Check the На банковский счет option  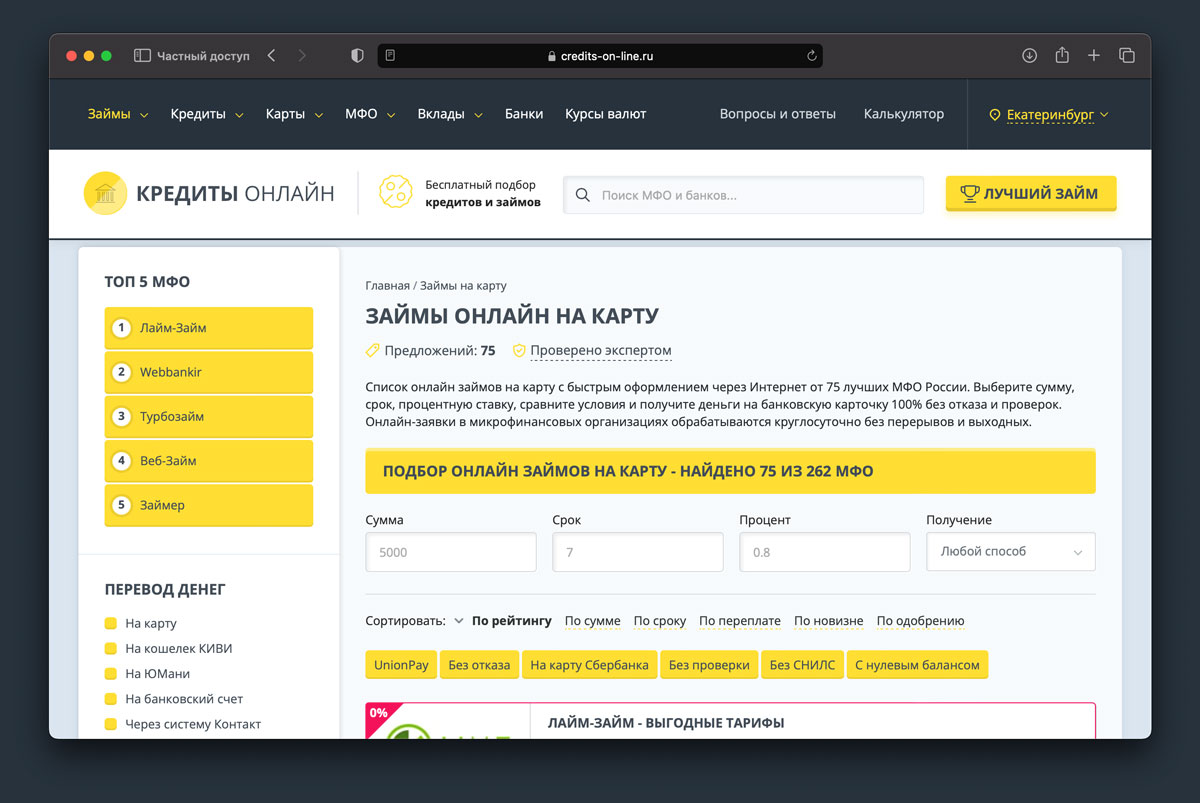pos(111,699)
